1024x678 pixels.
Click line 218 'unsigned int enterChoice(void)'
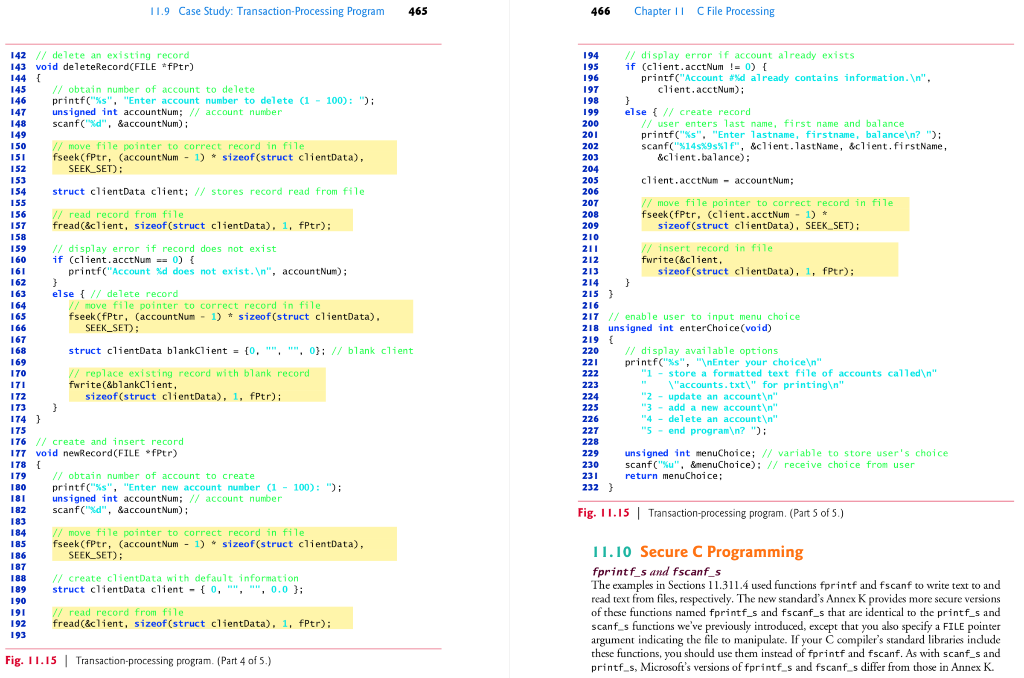tap(690, 328)
